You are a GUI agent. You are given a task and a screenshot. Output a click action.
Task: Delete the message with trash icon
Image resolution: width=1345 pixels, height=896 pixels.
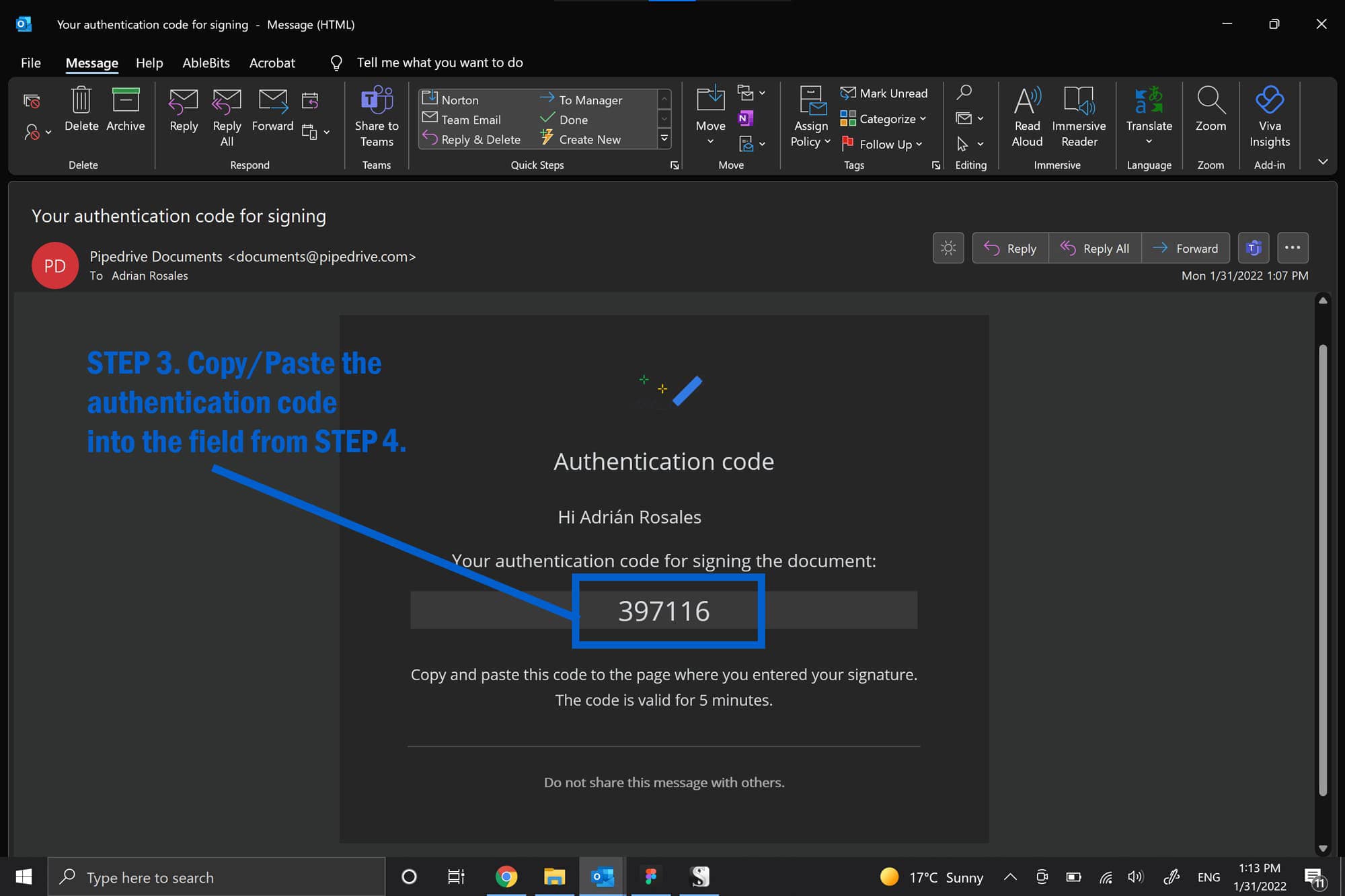tap(81, 109)
